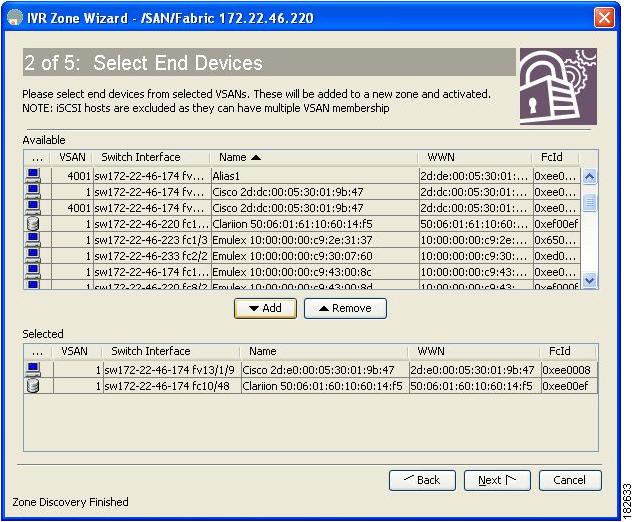Click the host icon for Emulex 10:00:00:00:c9:30:07:60

click(x=33, y=256)
